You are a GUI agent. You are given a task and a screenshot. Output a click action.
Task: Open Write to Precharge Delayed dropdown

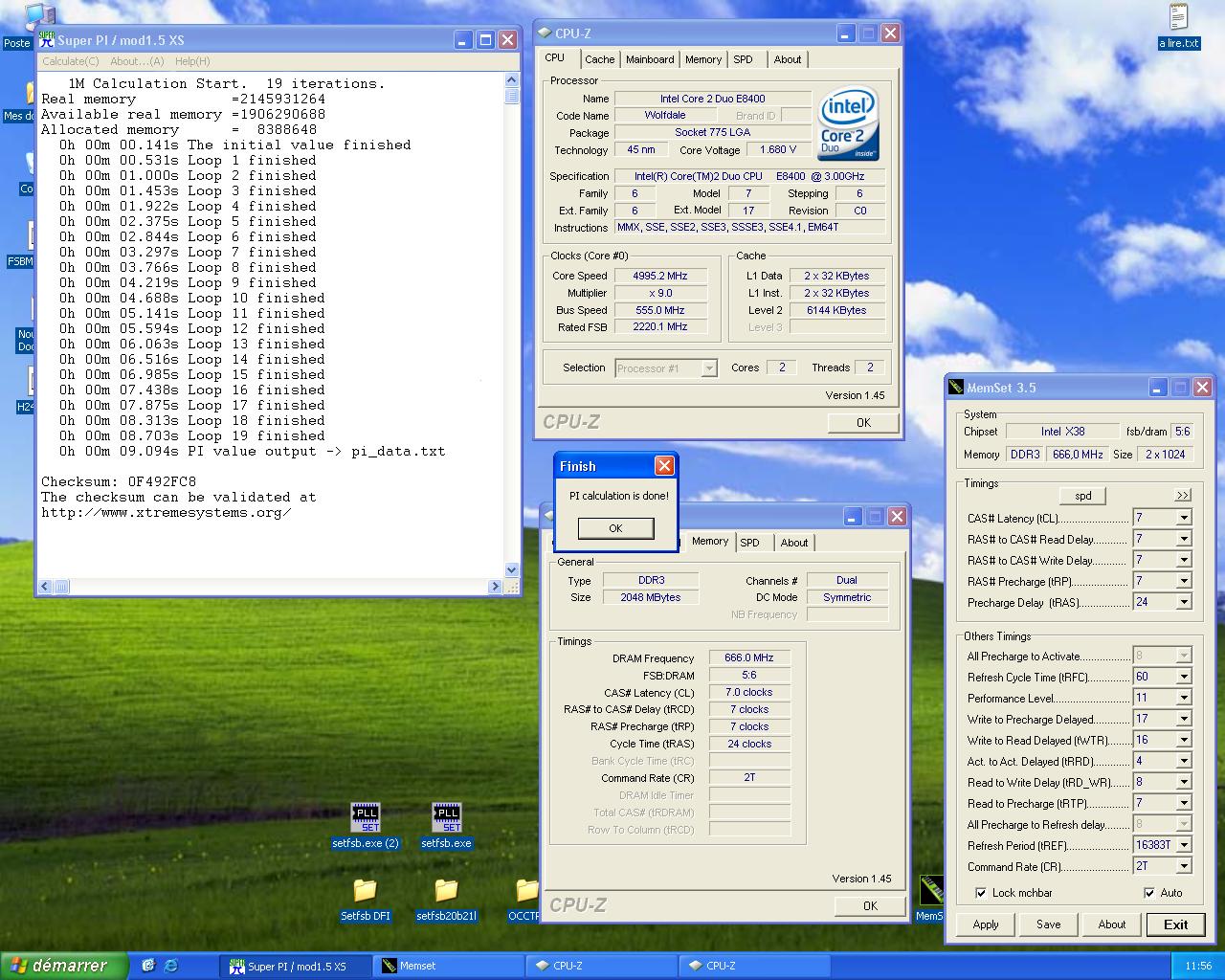click(1184, 719)
